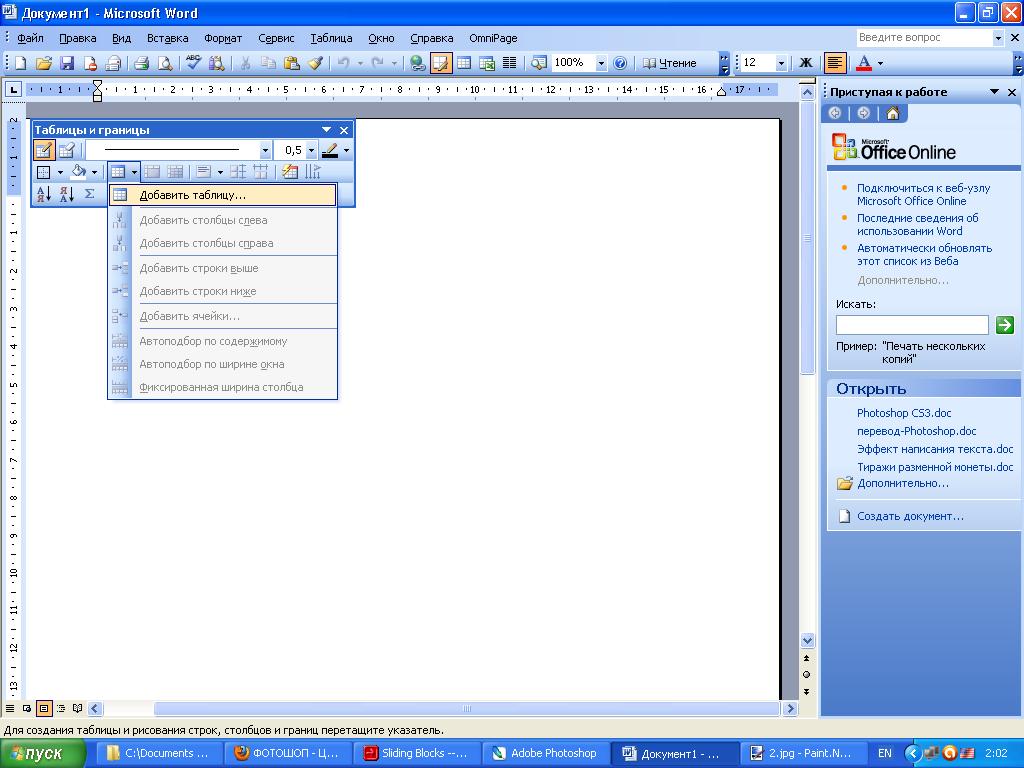Click the Outside Border icon
Image resolution: width=1024 pixels, height=768 pixels.
click(x=44, y=172)
